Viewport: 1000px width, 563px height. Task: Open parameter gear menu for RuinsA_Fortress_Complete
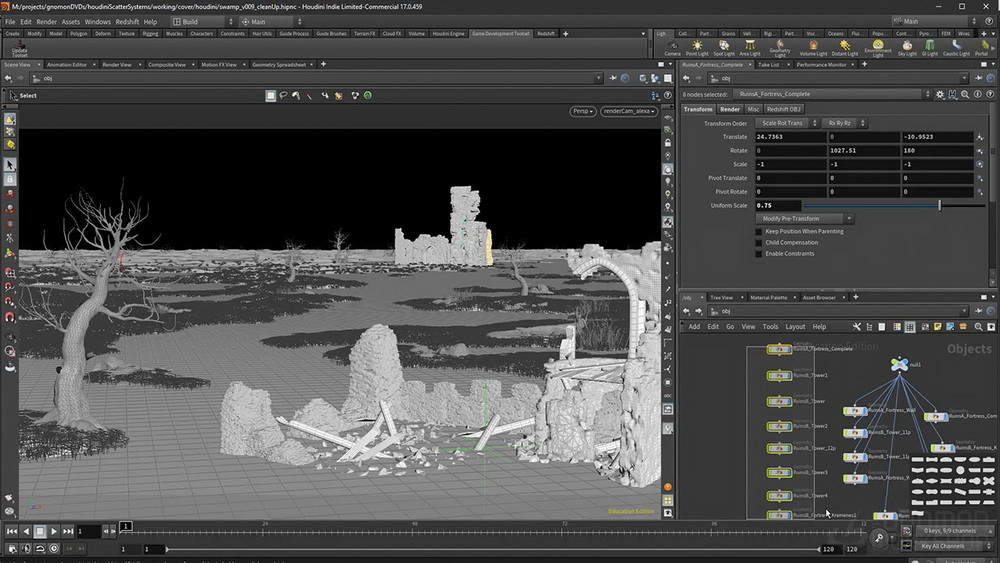pos(940,94)
